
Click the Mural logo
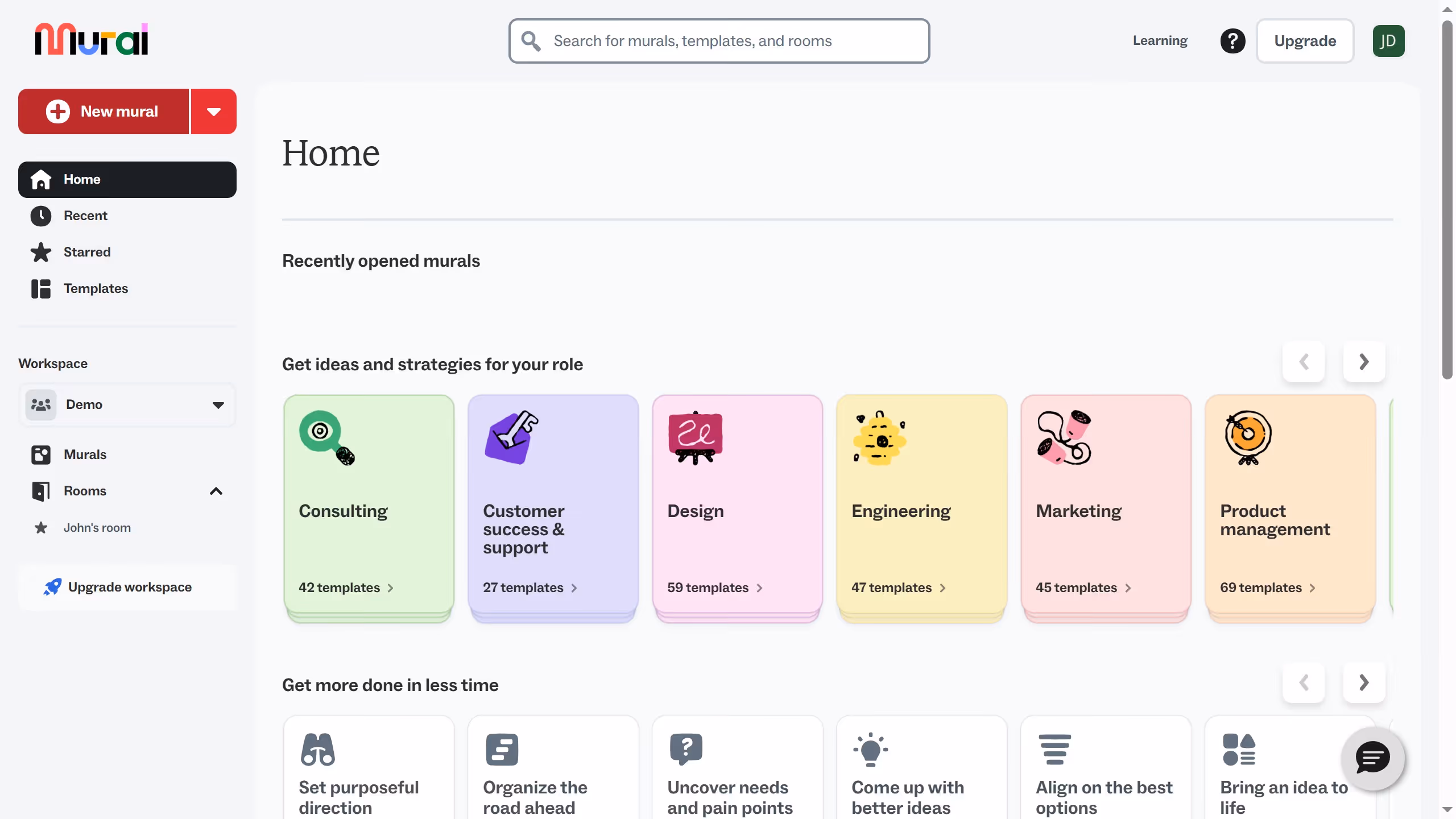92,40
